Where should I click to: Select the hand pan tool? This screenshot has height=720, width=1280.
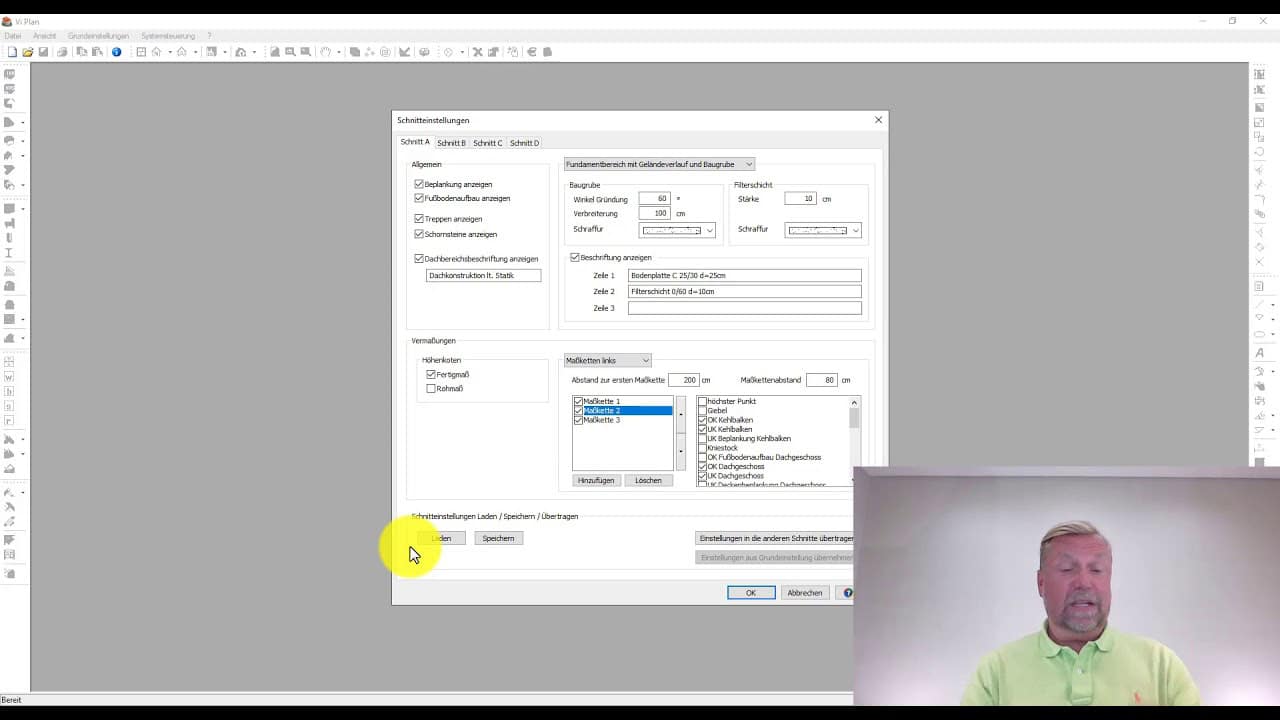(x=325, y=52)
